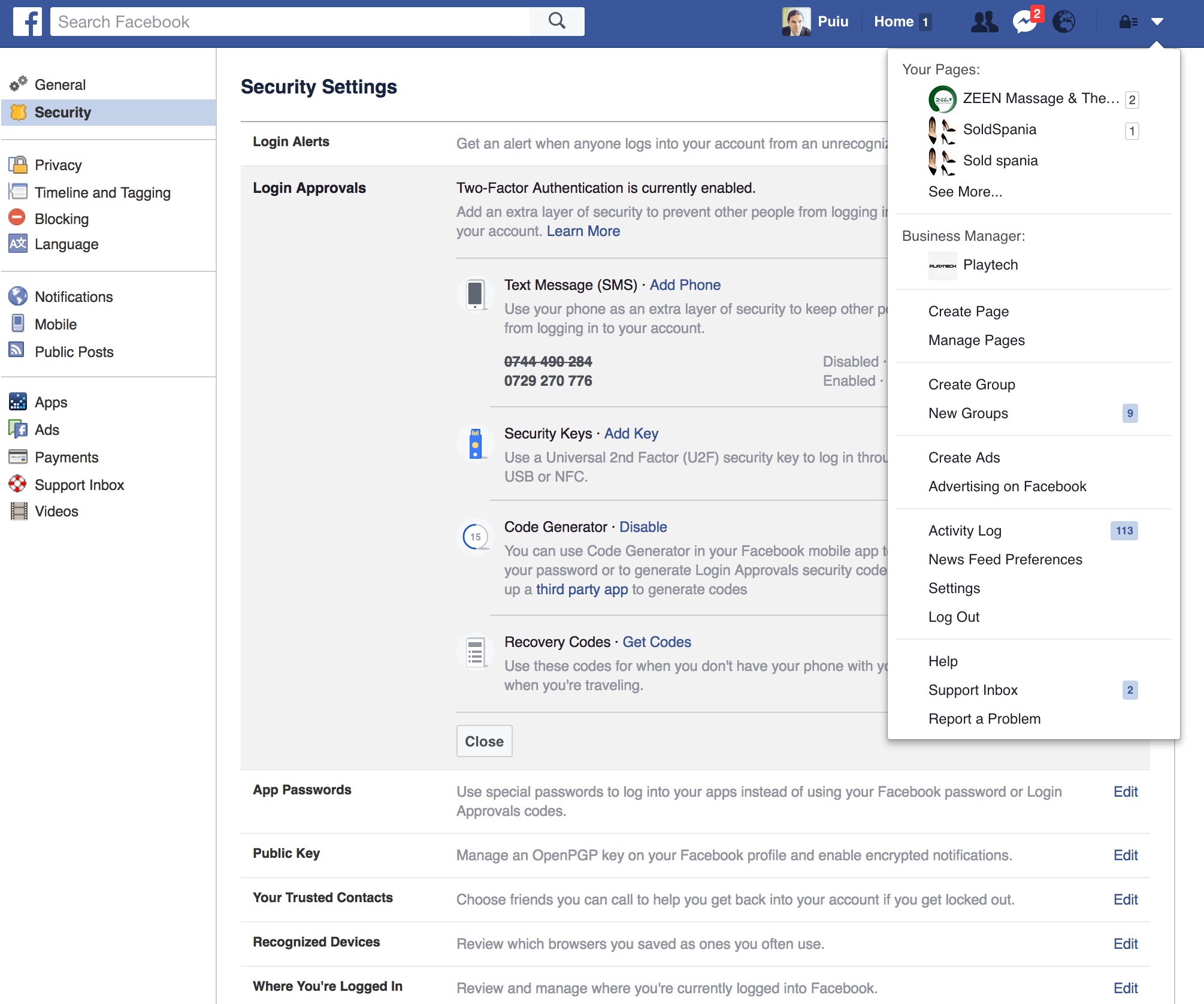This screenshot has height=1004, width=1204.
Task: Click the search magnifier button
Action: 557,22
